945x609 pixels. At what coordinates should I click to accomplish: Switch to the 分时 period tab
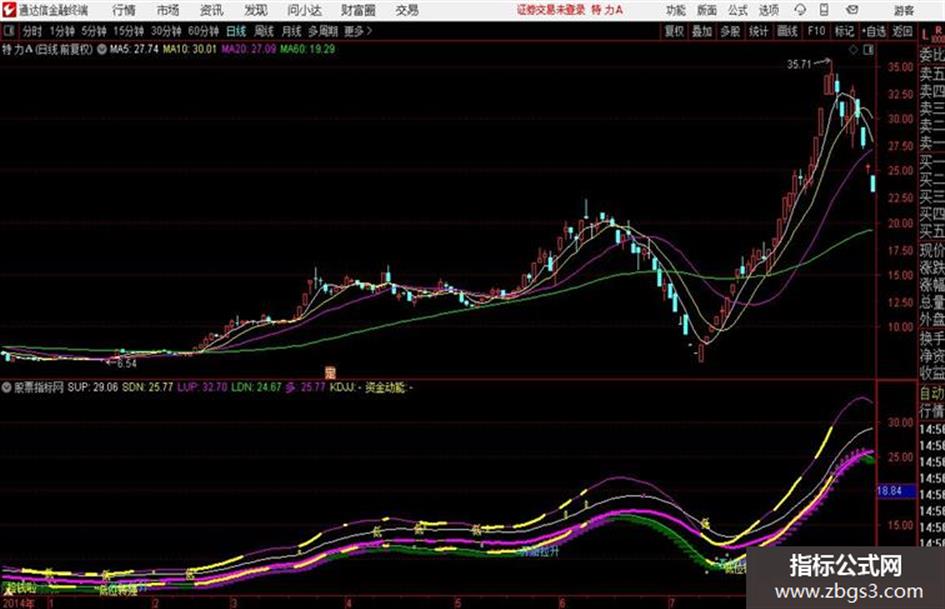33,31
